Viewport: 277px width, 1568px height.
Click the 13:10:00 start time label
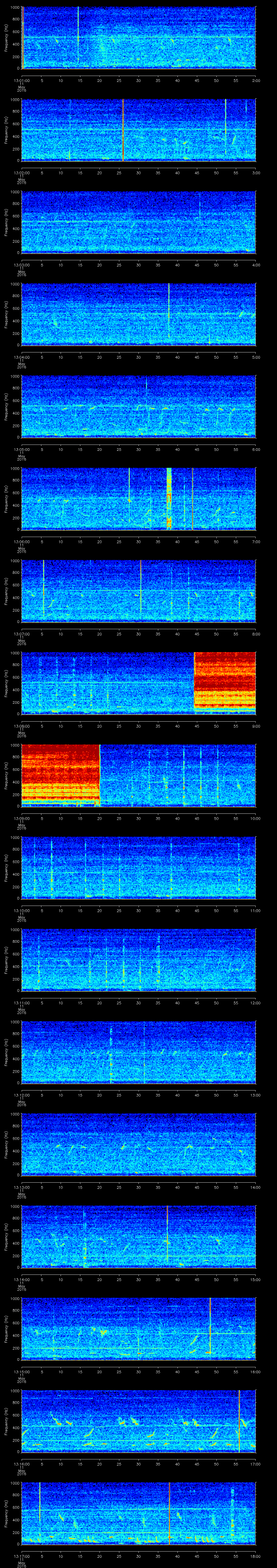click(21, 910)
